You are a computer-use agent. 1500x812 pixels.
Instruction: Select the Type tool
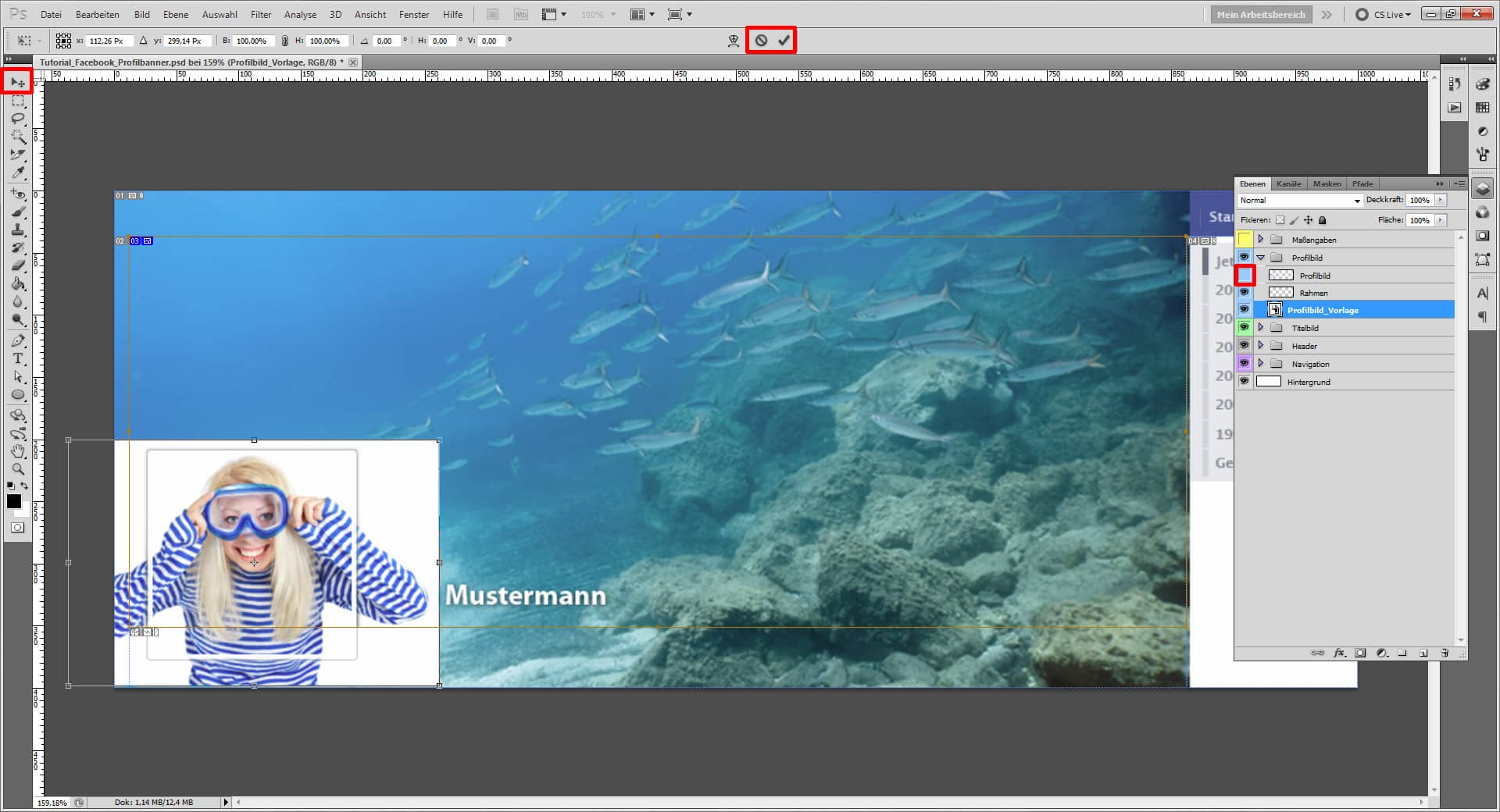17,359
